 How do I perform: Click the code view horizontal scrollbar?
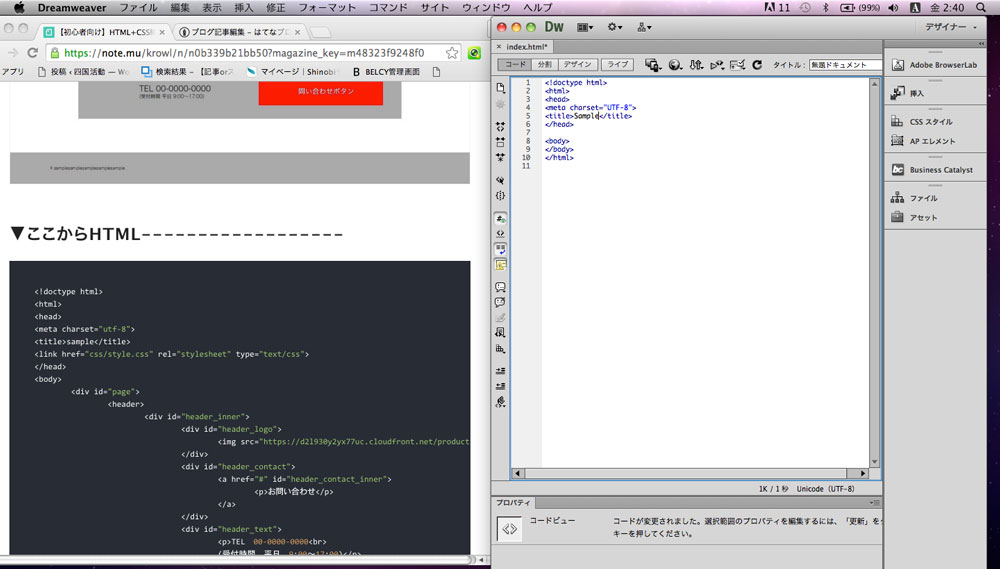pos(690,473)
